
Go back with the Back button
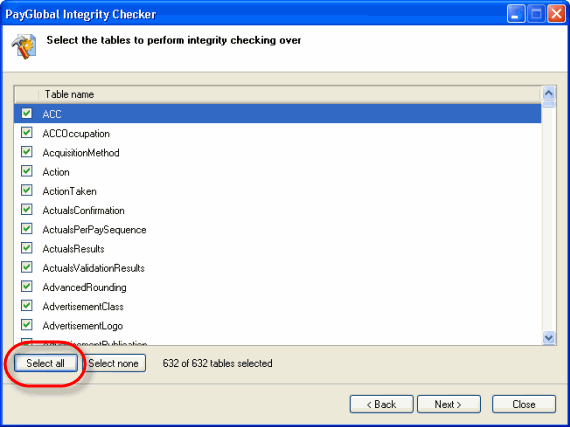pyautogui.click(x=381, y=404)
